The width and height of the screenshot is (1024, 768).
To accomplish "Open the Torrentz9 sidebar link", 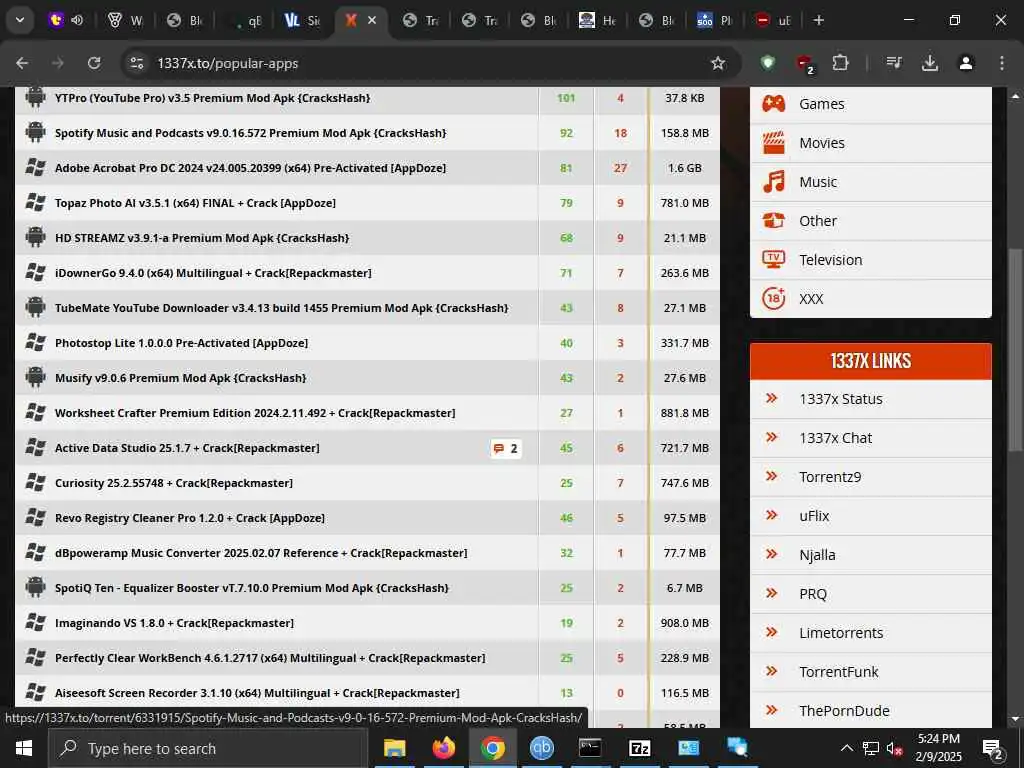I will coord(830,477).
